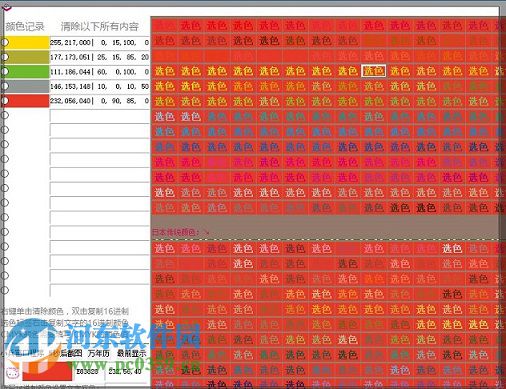Select the radio button beside the gray record

point(5,86)
